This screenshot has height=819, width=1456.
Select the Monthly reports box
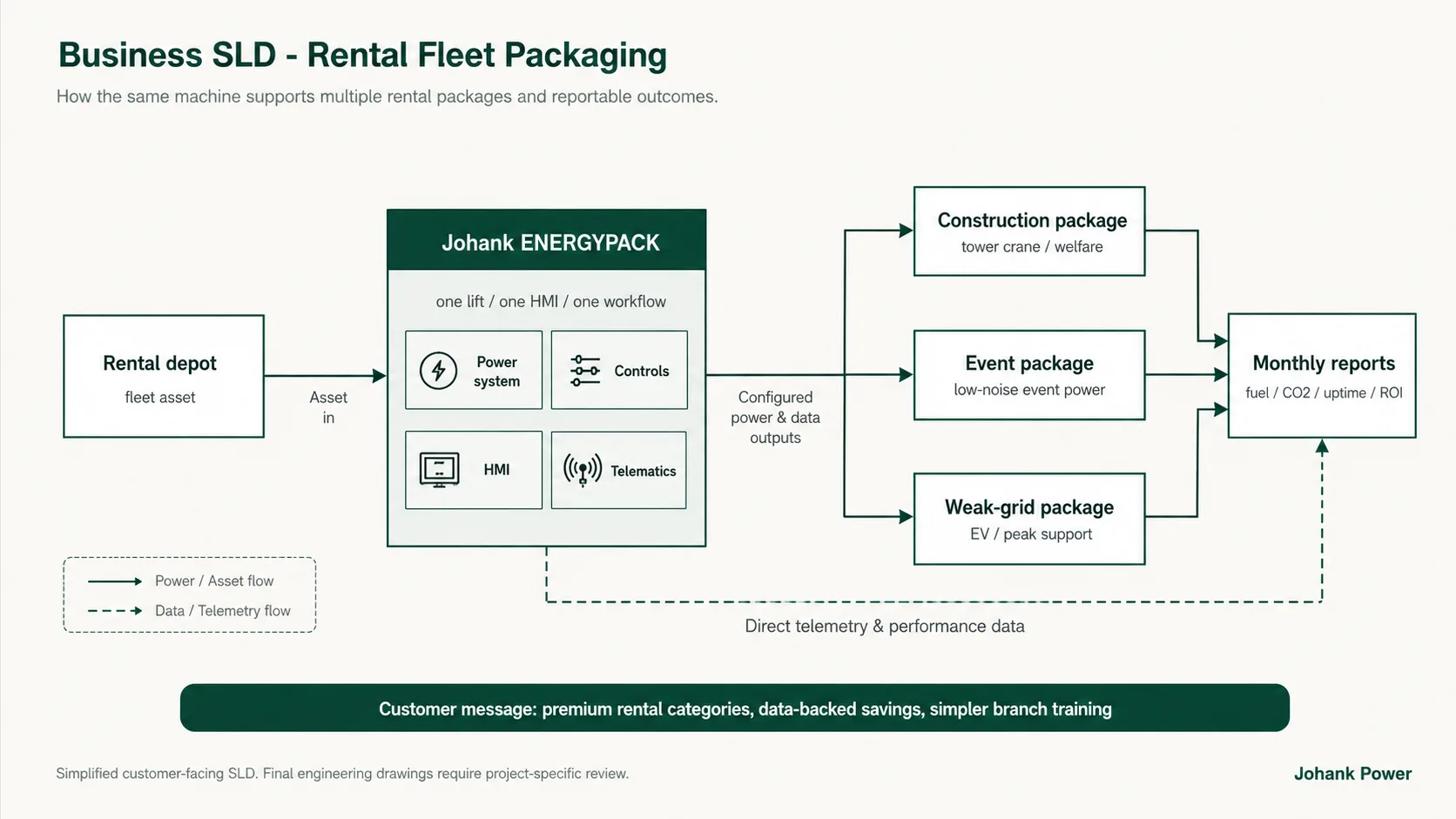1322,375
